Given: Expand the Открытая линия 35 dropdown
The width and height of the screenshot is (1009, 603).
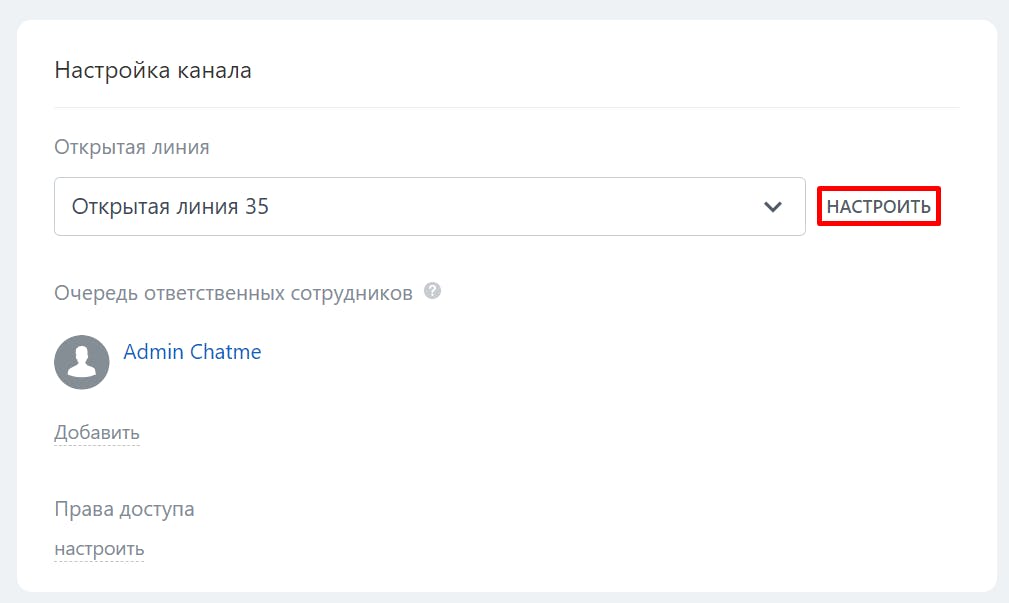Looking at the screenshot, I should 429,207.
